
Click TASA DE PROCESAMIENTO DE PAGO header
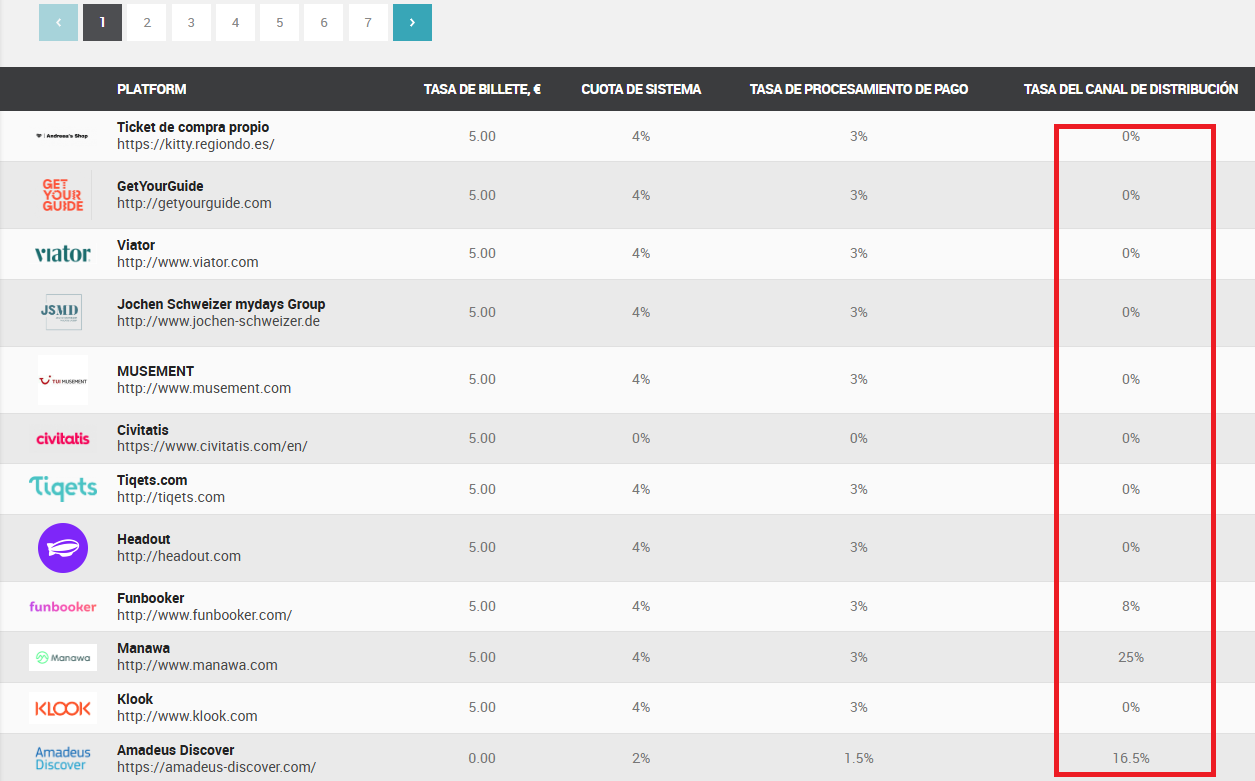coord(859,89)
